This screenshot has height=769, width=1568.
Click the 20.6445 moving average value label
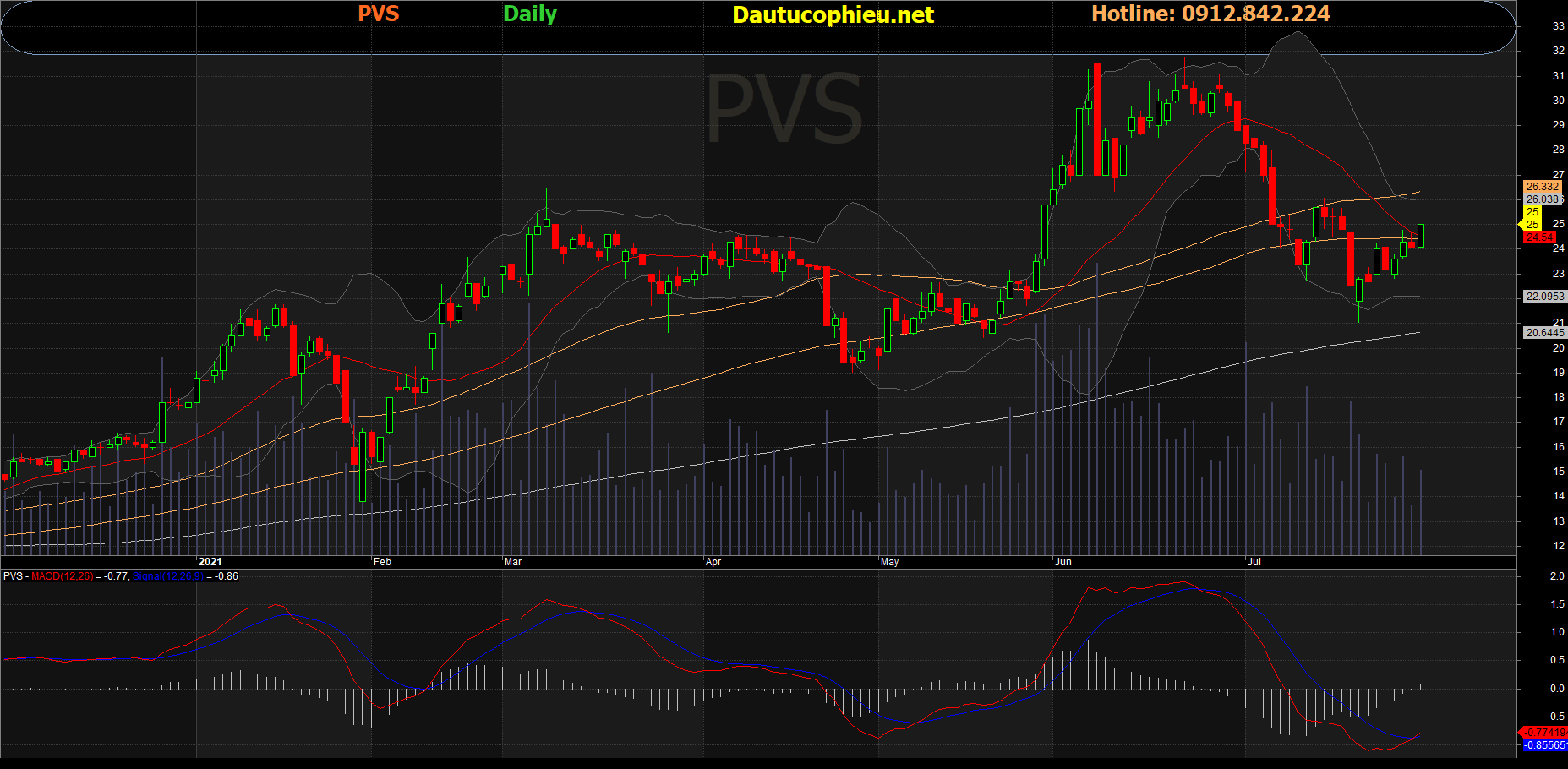1544,333
